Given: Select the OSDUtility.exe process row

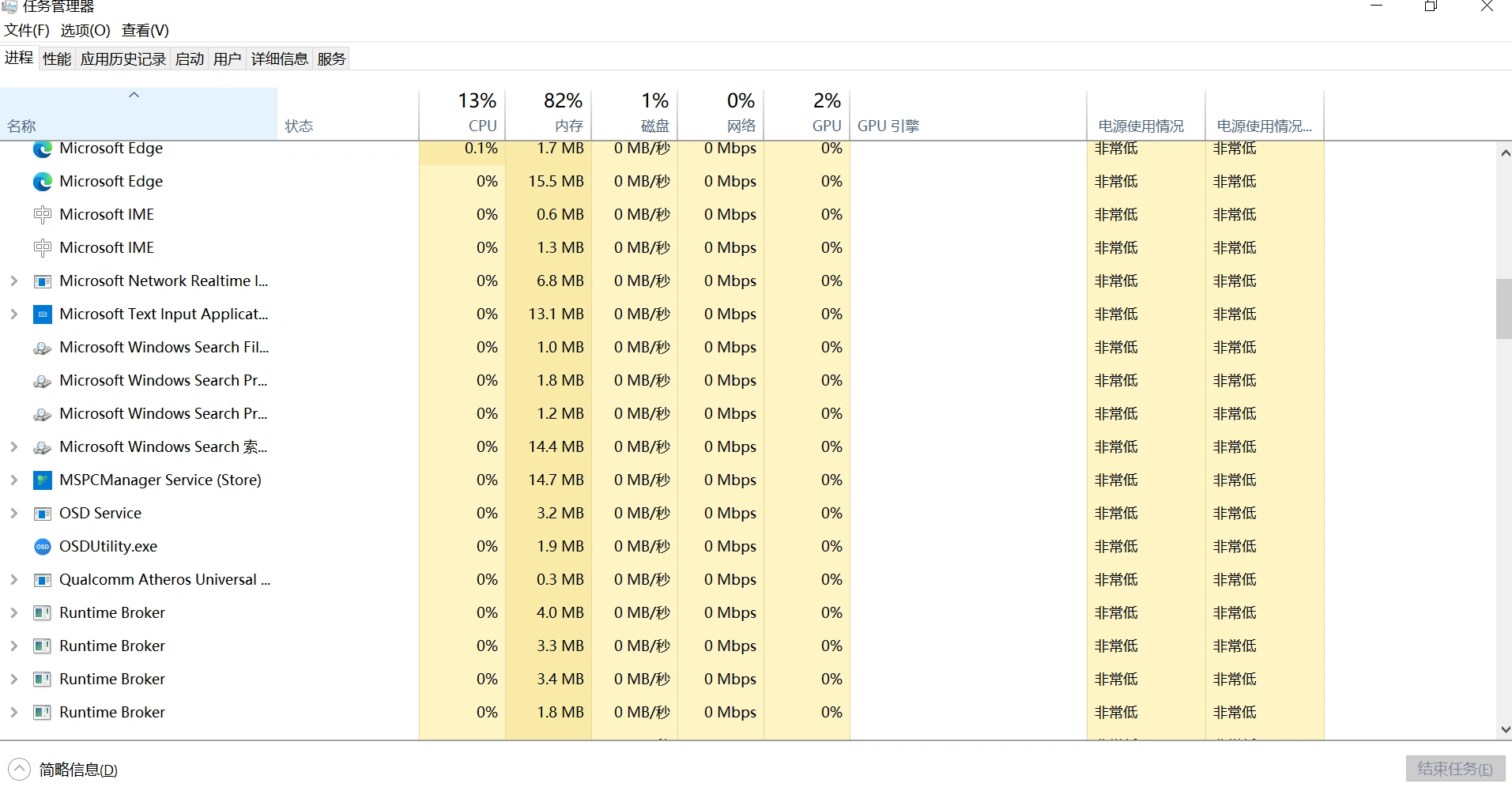Looking at the screenshot, I should [x=662, y=547].
